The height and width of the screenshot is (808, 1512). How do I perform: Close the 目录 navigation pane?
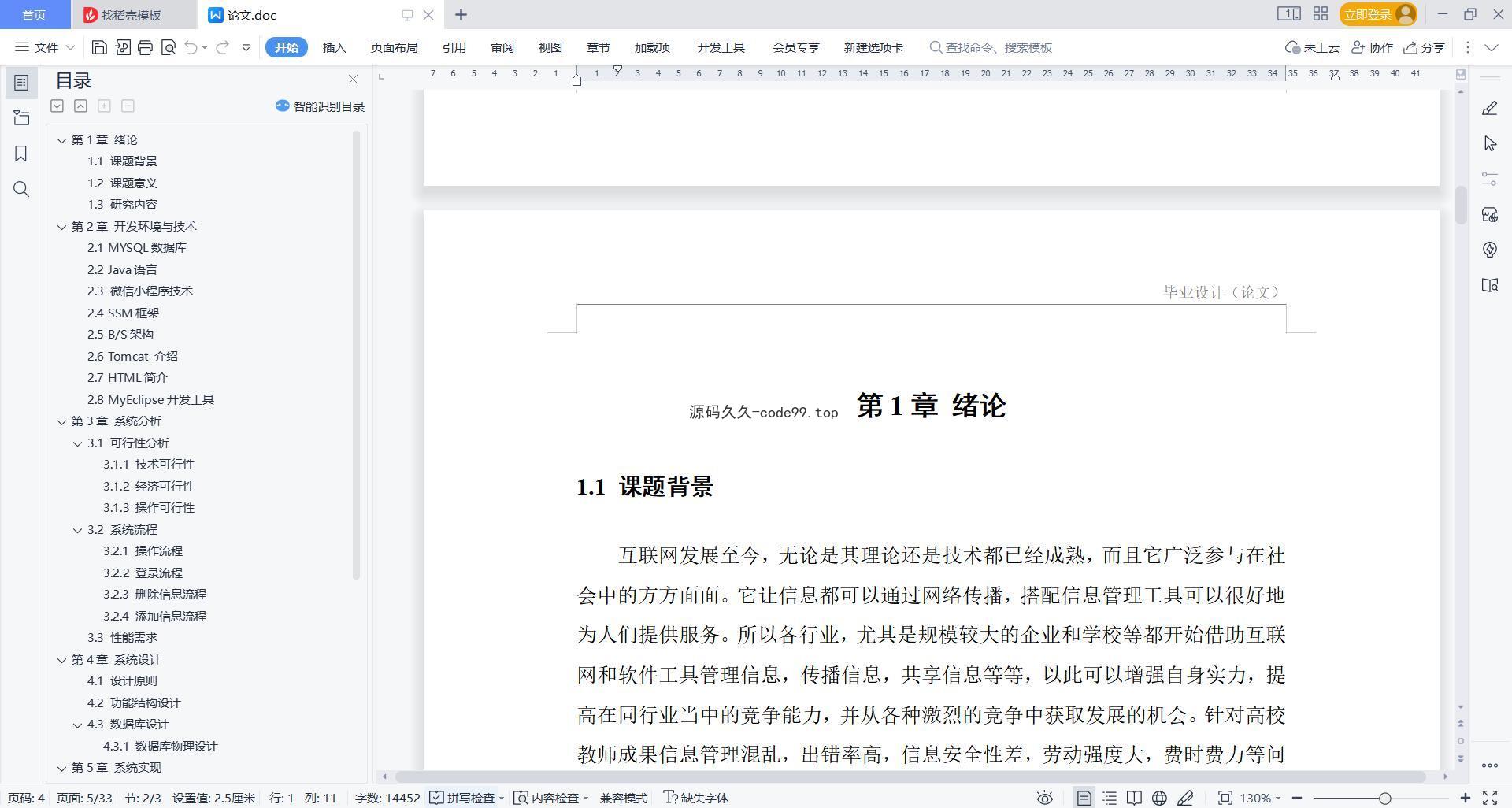tap(353, 80)
